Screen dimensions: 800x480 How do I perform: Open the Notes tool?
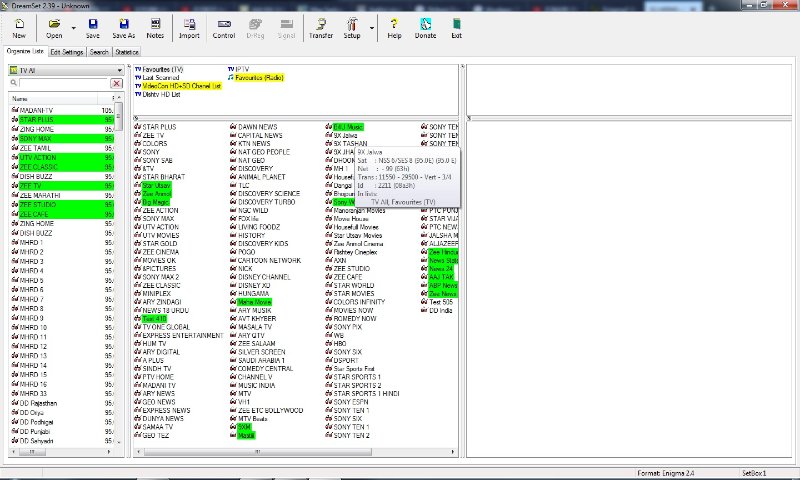tap(155, 28)
